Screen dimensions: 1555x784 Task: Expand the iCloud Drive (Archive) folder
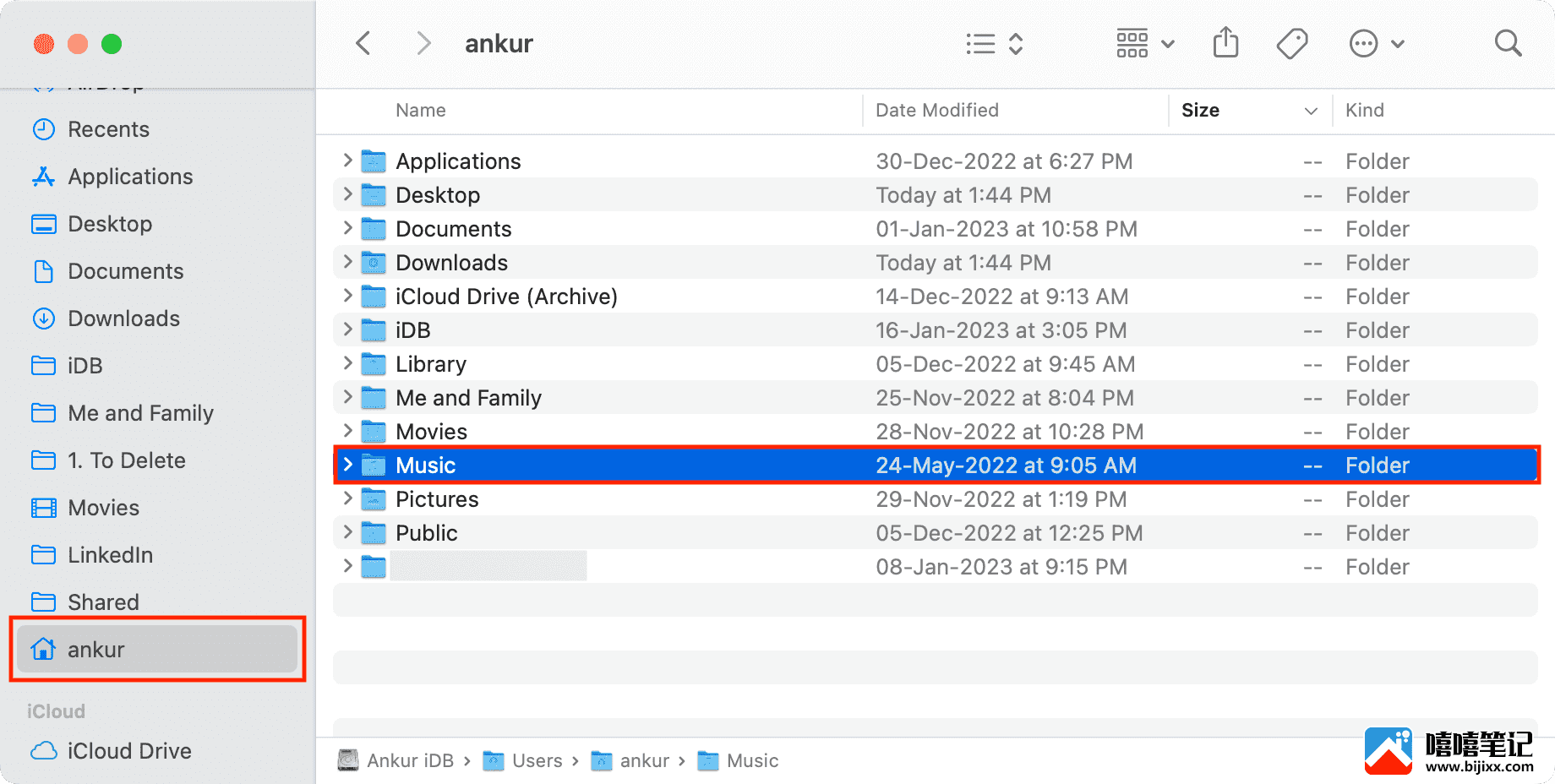pyautogui.click(x=347, y=296)
